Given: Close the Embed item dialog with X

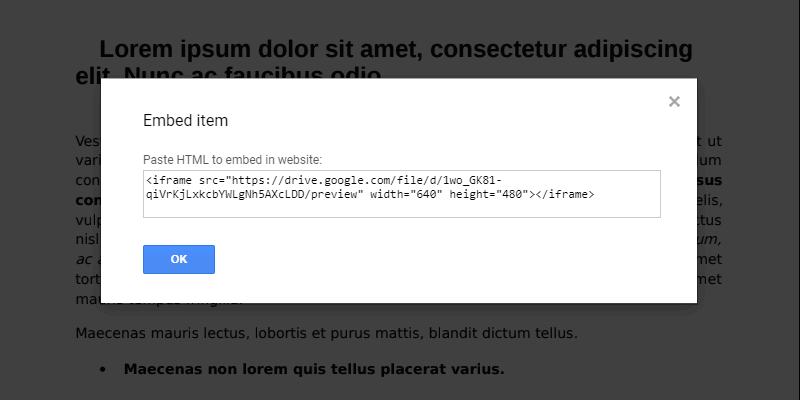Looking at the screenshot, I should click(x=674, y=102).
